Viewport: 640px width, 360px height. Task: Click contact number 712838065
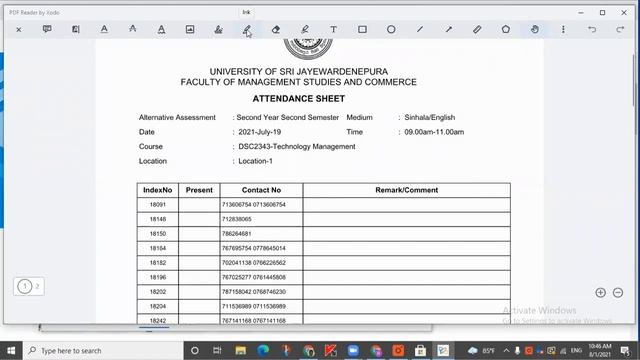tap(237, 219)
